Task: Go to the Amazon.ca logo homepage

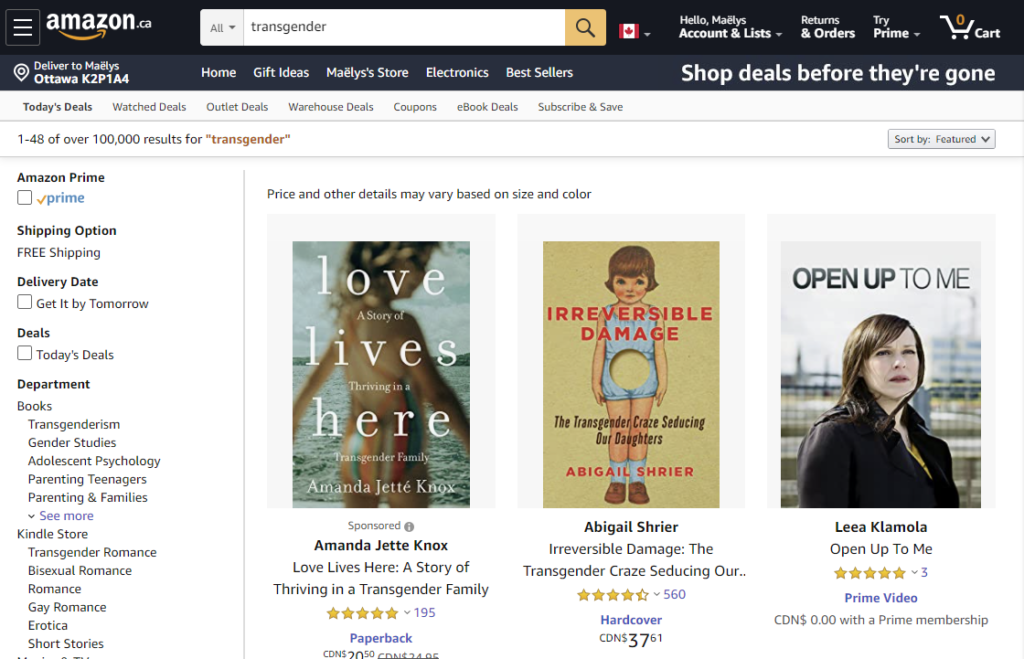Action: point(99,25)
